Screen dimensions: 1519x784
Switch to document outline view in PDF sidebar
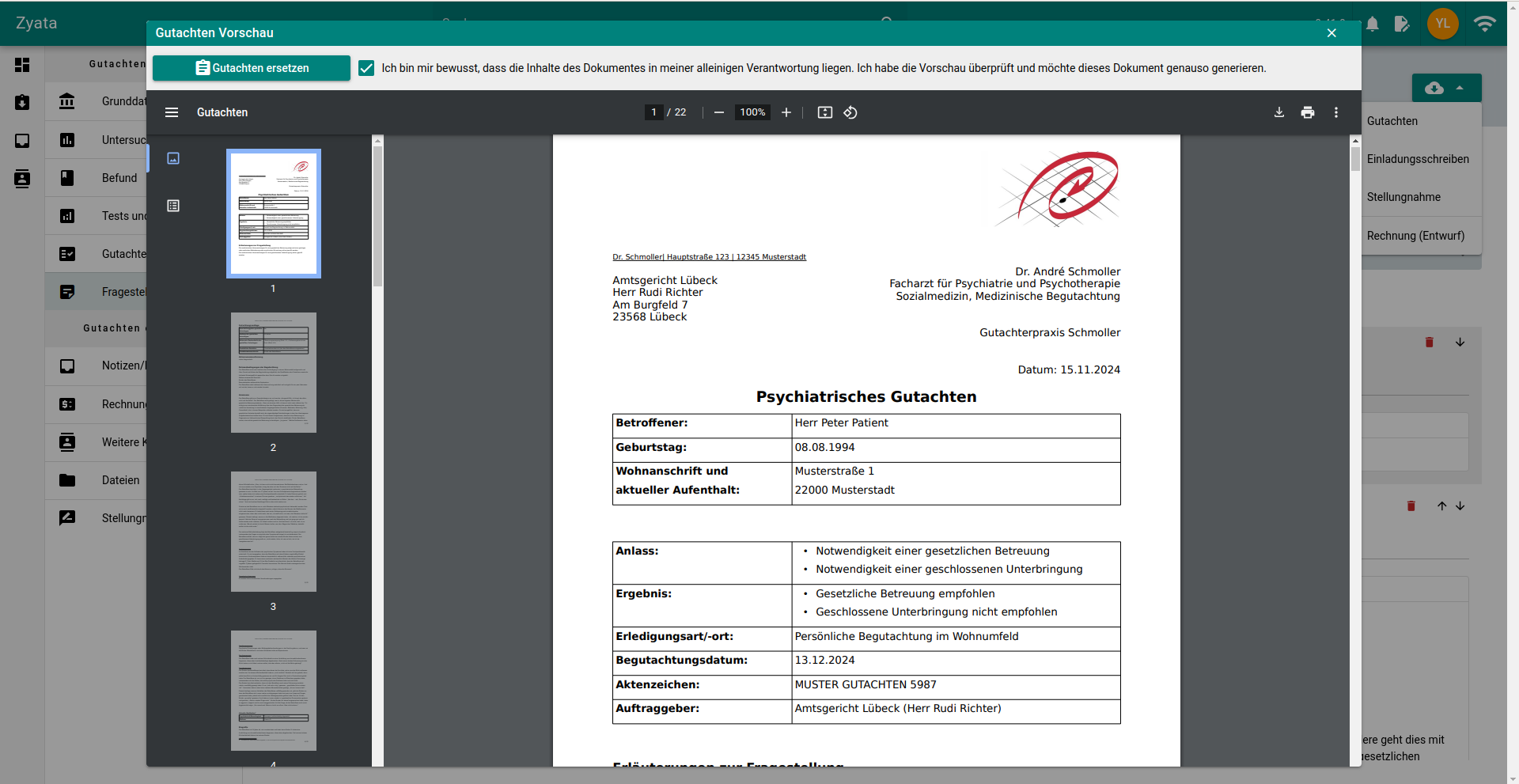coord(173,206)
